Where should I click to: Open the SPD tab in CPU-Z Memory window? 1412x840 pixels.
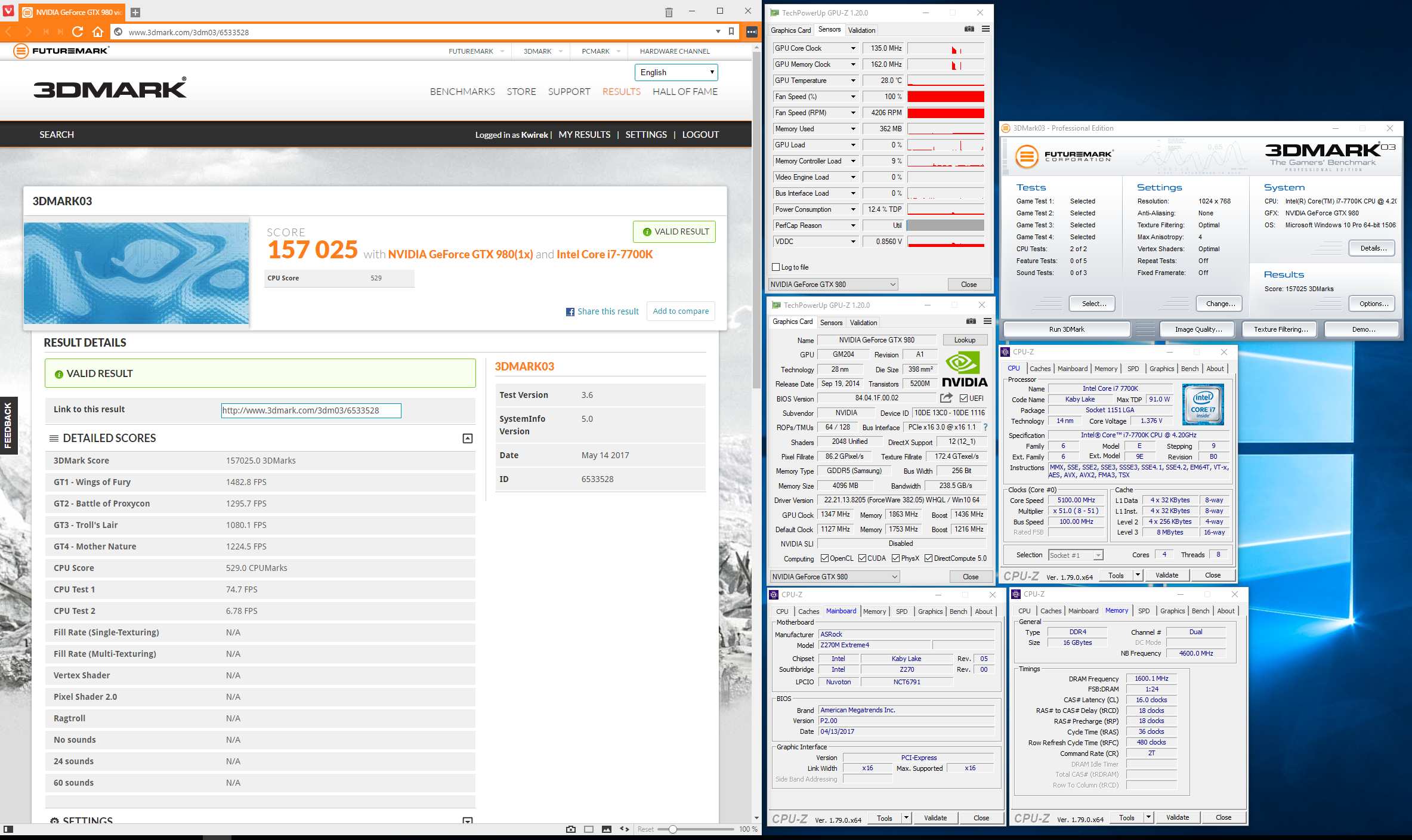pos(1144,611)
